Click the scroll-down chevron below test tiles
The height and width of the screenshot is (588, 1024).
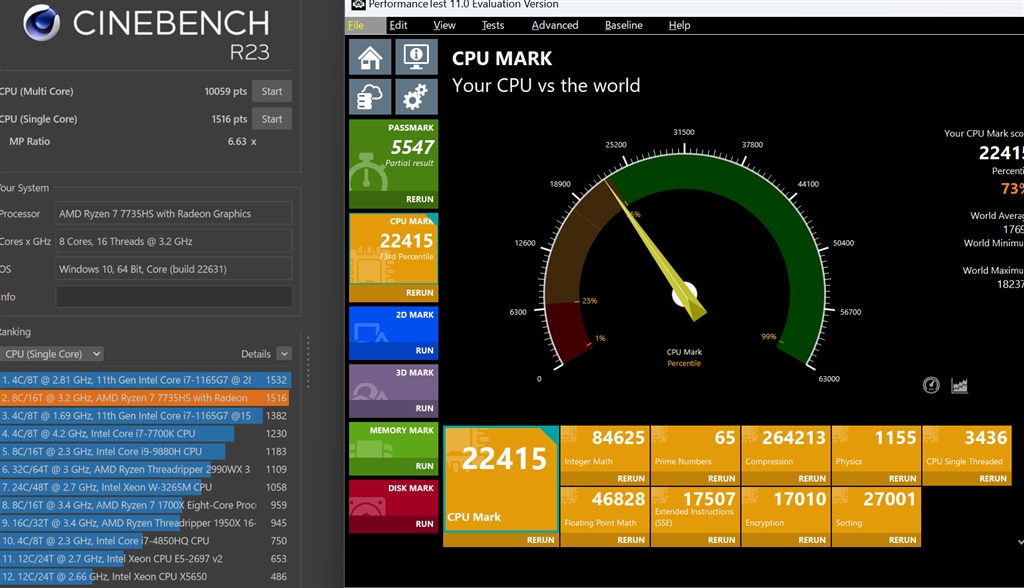pyautogui.click(x=1020, y=542)
